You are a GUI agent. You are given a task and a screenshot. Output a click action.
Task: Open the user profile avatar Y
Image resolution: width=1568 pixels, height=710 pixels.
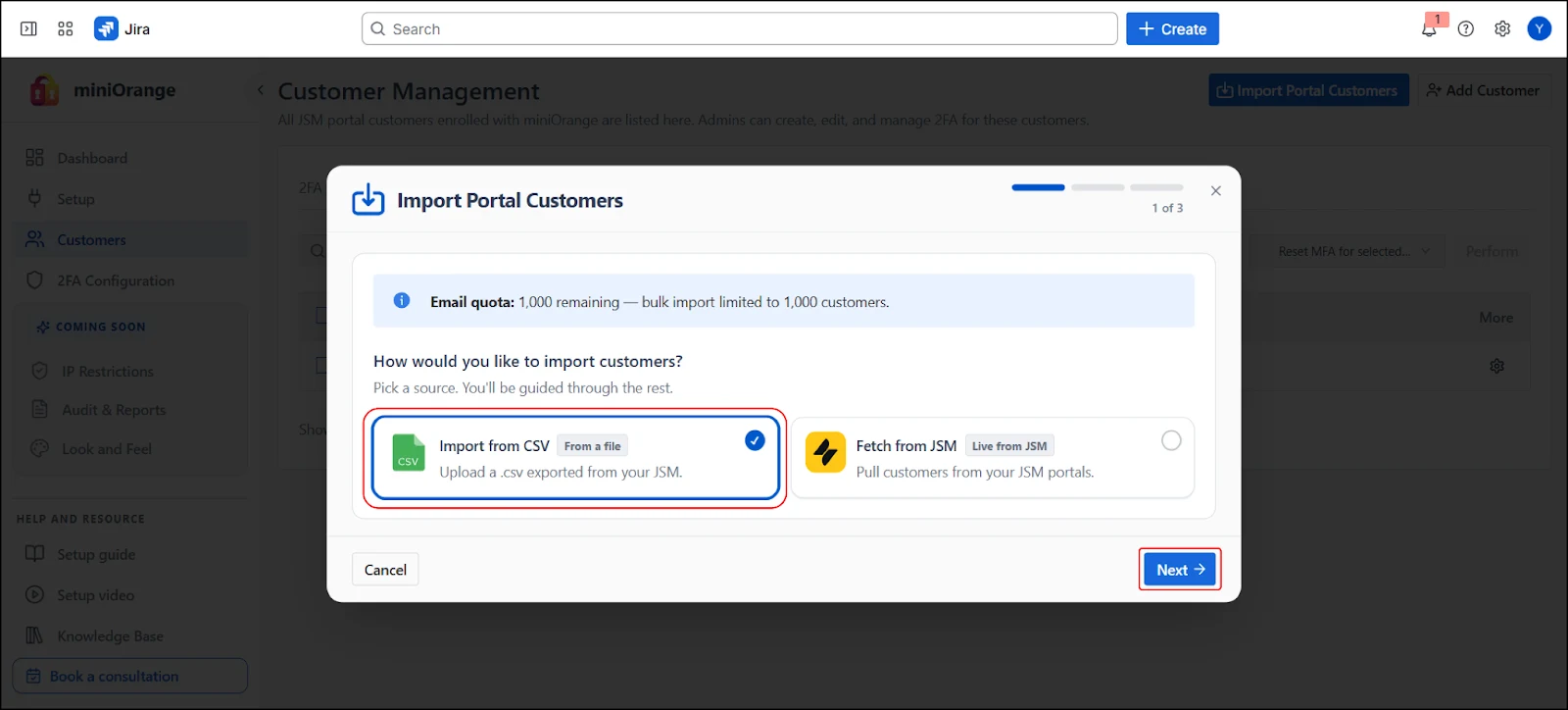(x=1540, y=28)
